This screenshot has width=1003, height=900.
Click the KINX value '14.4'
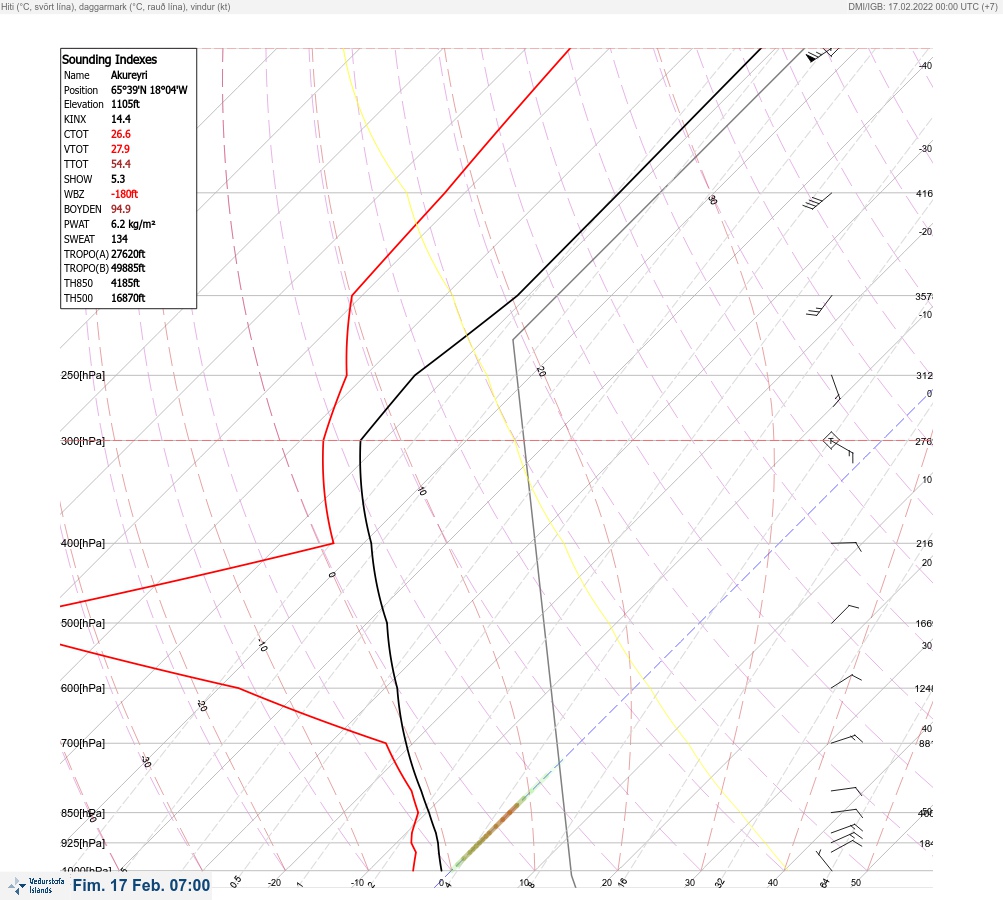tap(121, 119)
